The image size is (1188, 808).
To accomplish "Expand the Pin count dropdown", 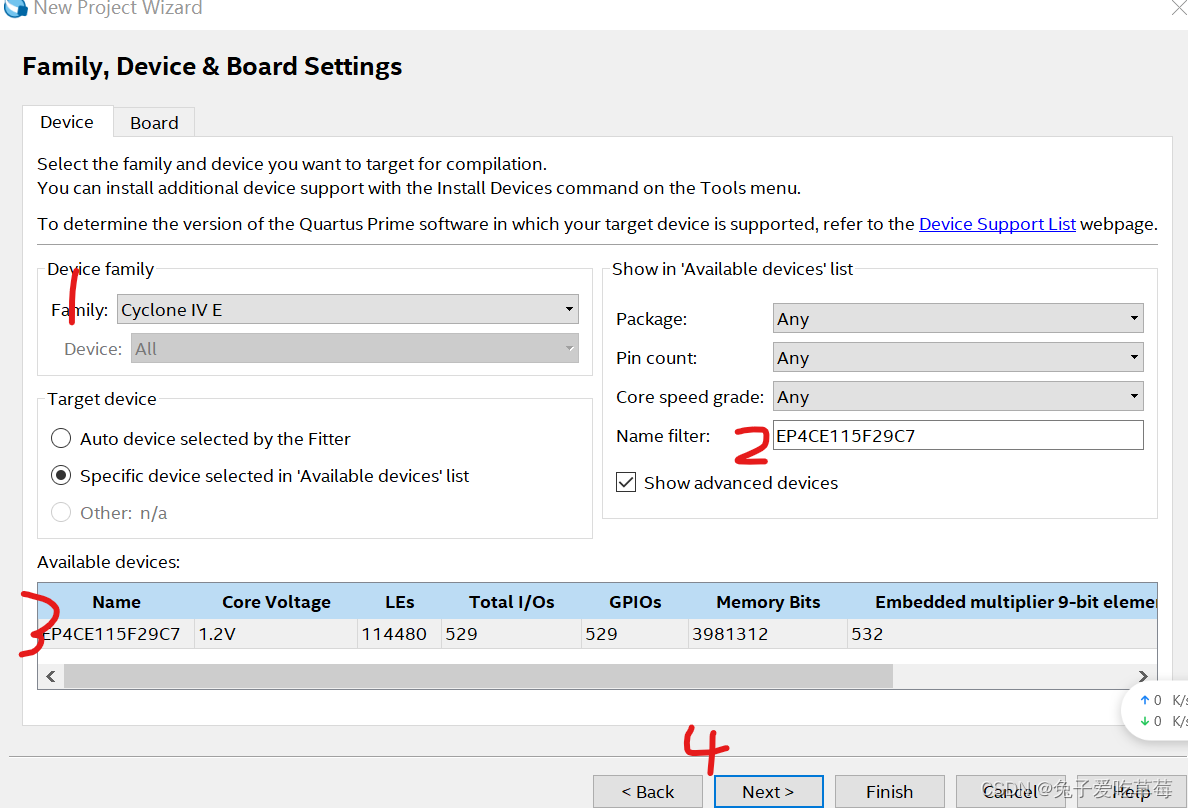I will (957, 358).
